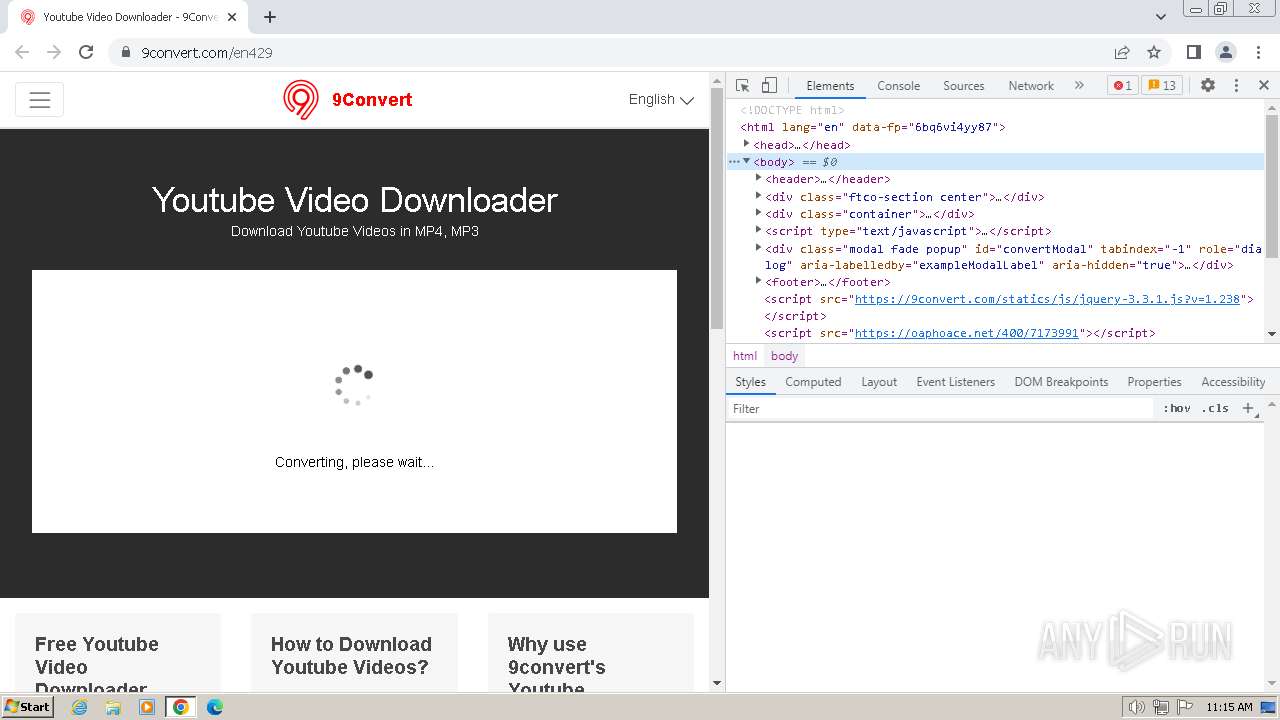The image size is (1280, 720).
Task: Switch to the Sources tab
Action: [x=963, y=86]
